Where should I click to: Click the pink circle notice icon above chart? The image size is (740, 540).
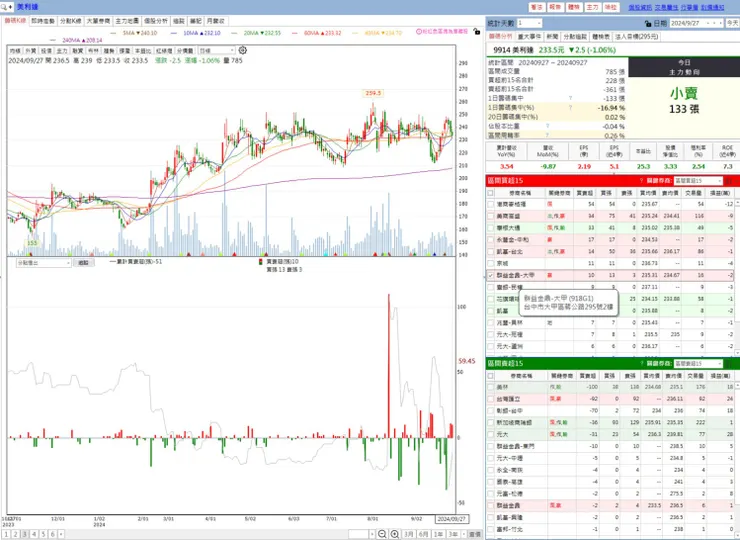[x=419, y=32]
